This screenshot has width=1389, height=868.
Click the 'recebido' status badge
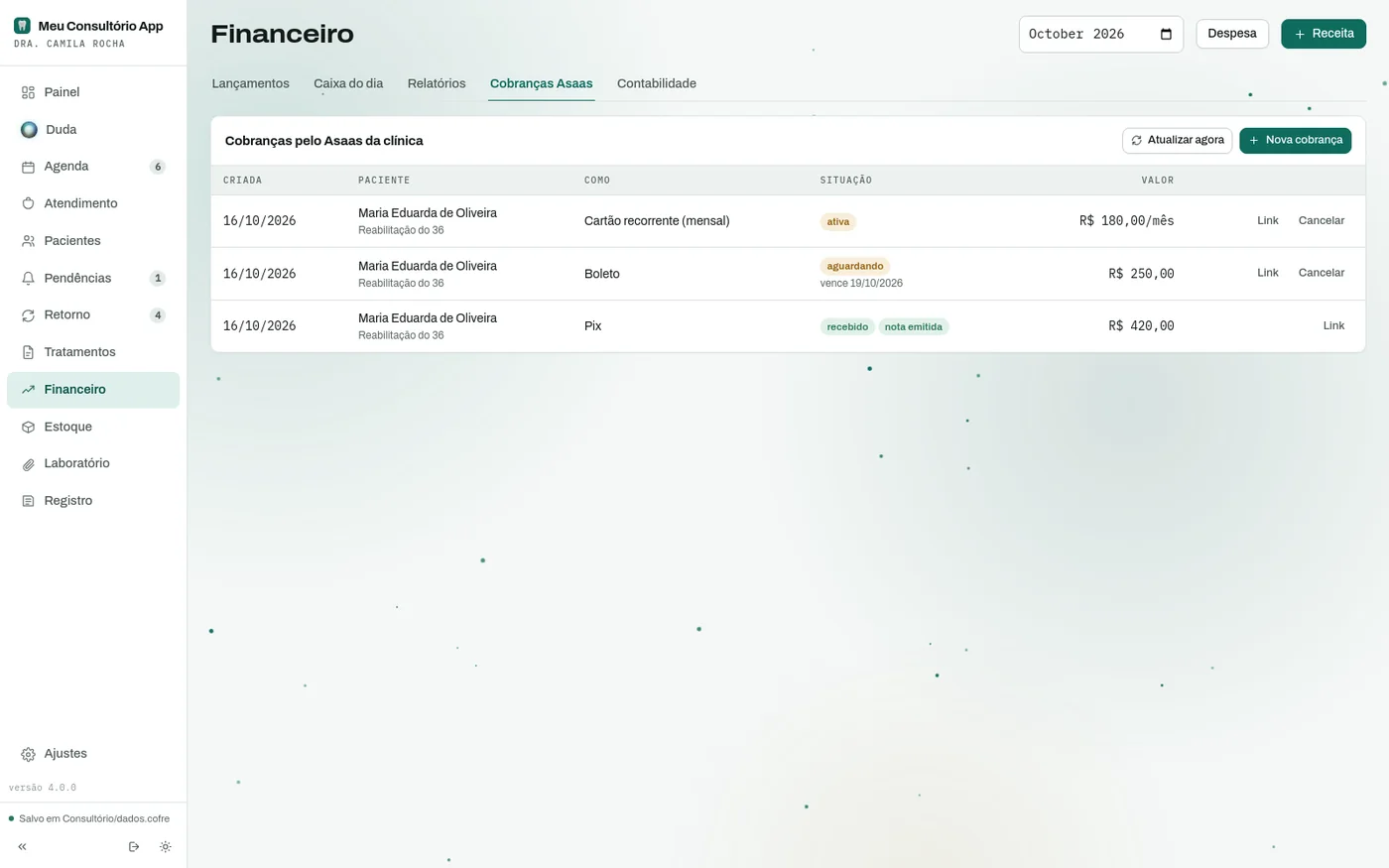point(847,327)
